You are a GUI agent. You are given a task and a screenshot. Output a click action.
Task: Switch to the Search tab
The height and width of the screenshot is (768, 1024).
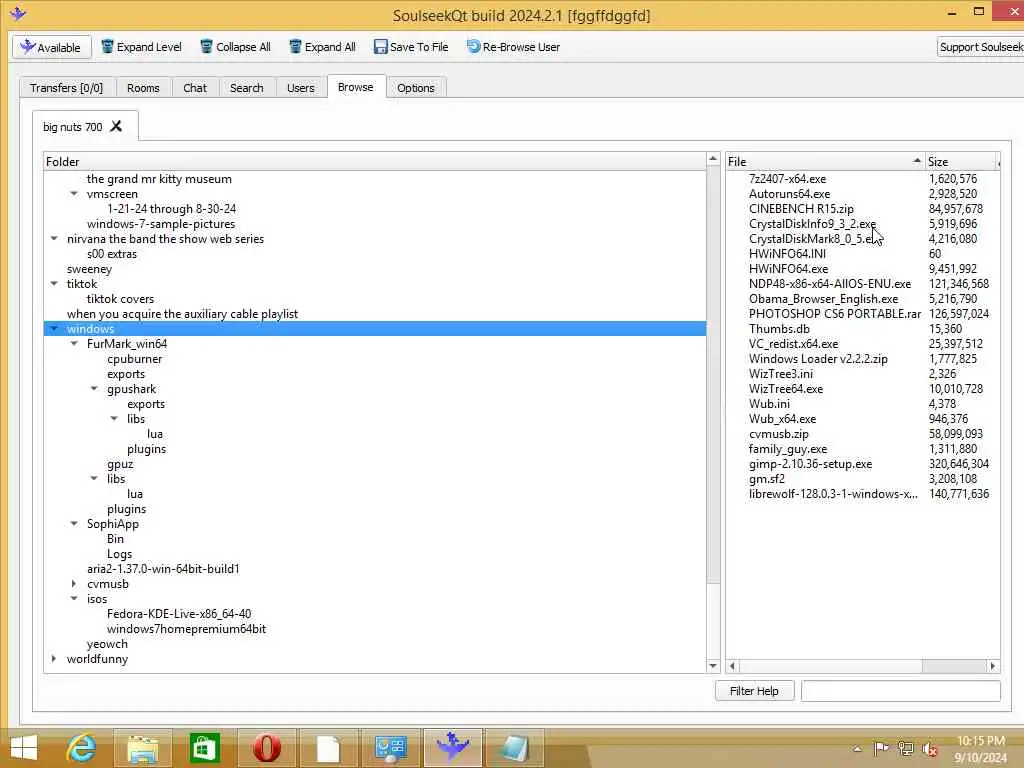[246, 88]
